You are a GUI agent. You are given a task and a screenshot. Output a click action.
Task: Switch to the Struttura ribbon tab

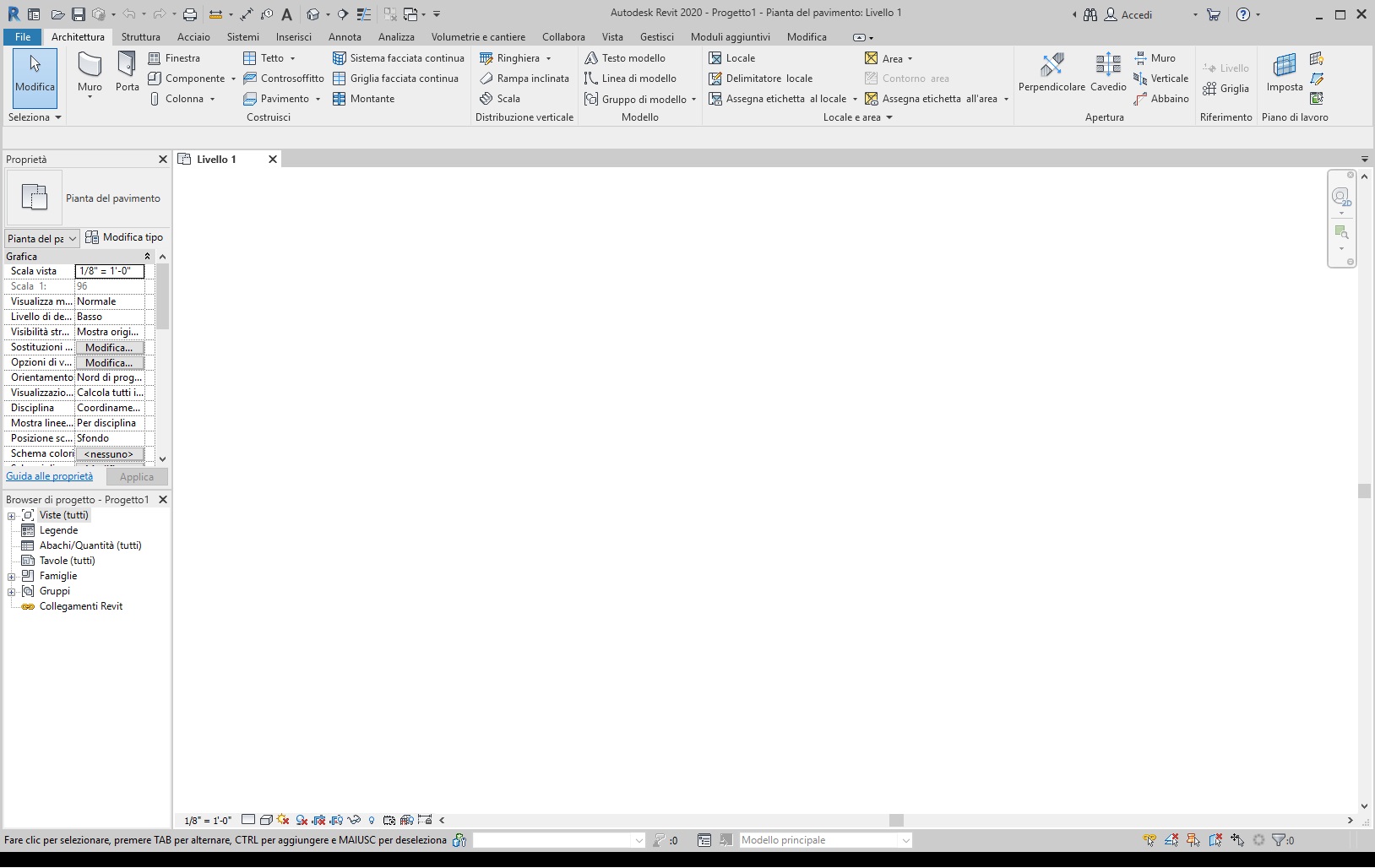pyautogui.click(x=140, y=37)
